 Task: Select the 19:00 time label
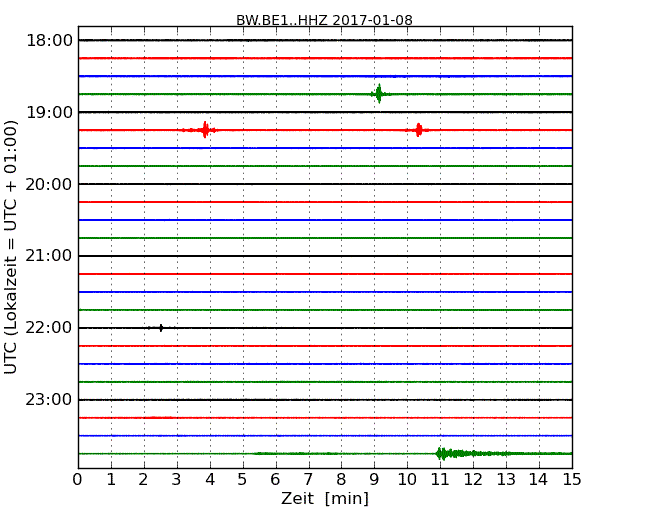pos(49,112)
